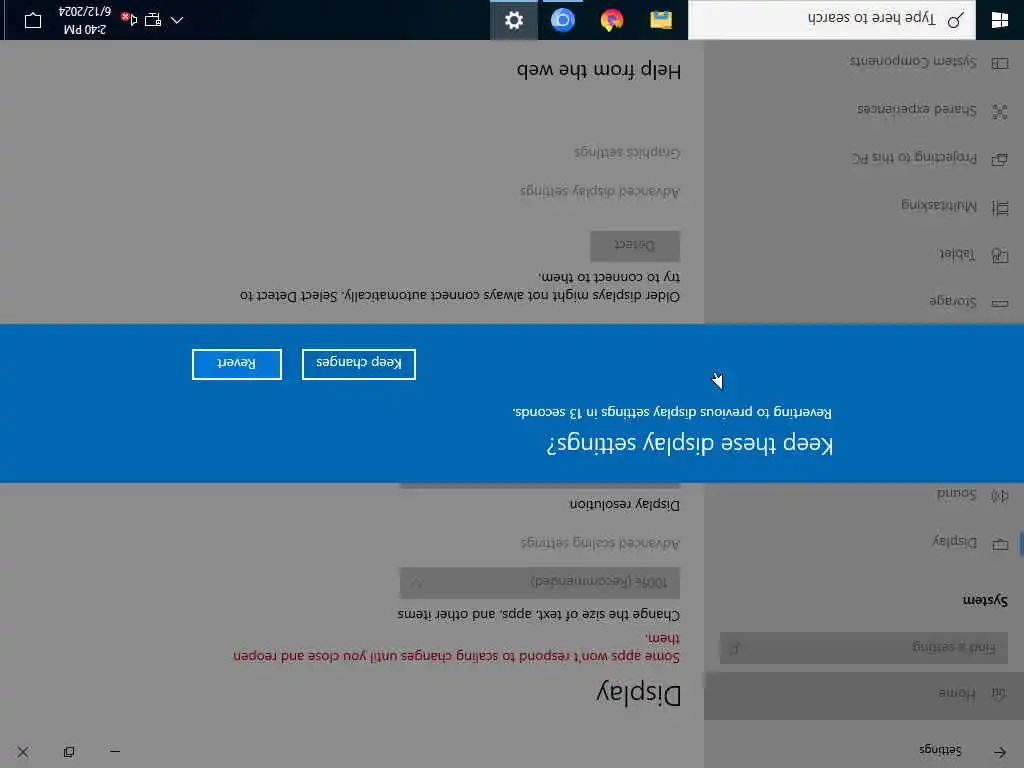The height and width of the screenshot is (768, 1024).
Task: Click the Sound speaker icon
Action: pos(1000,496)
